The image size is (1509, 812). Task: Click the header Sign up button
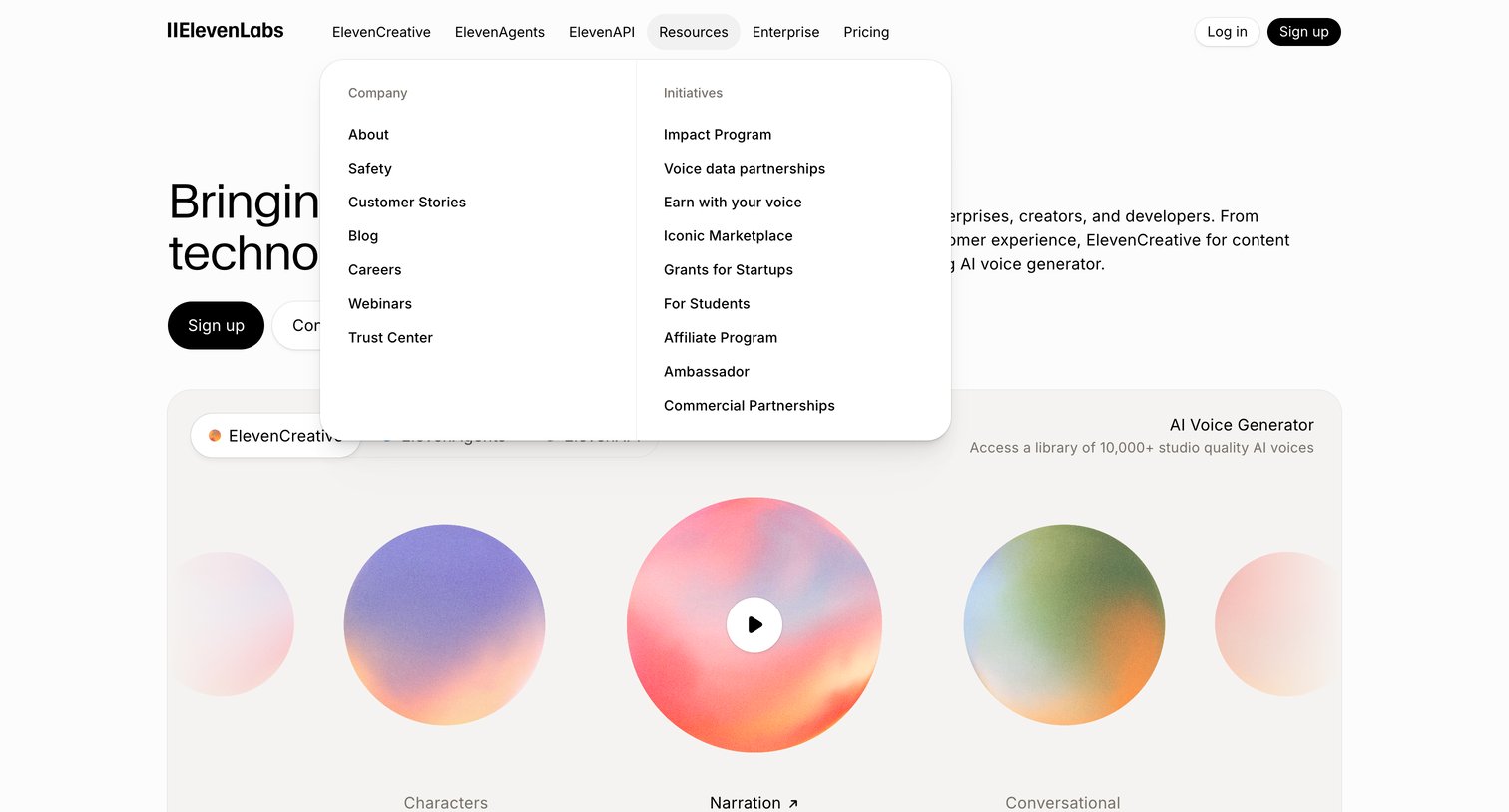(1303, 32)
